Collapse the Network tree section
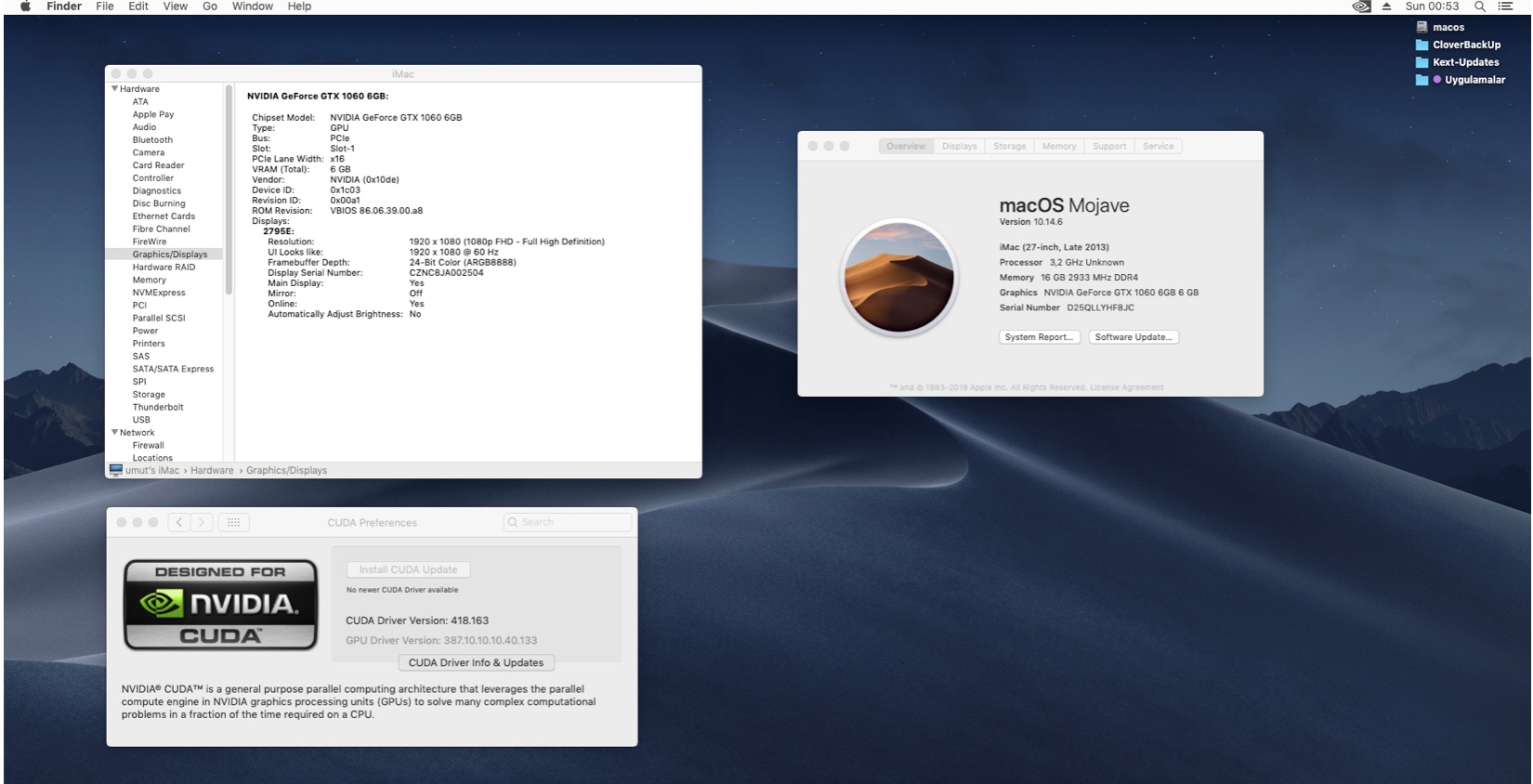Viewport: 1533px width, 784px height. [115, 433]
